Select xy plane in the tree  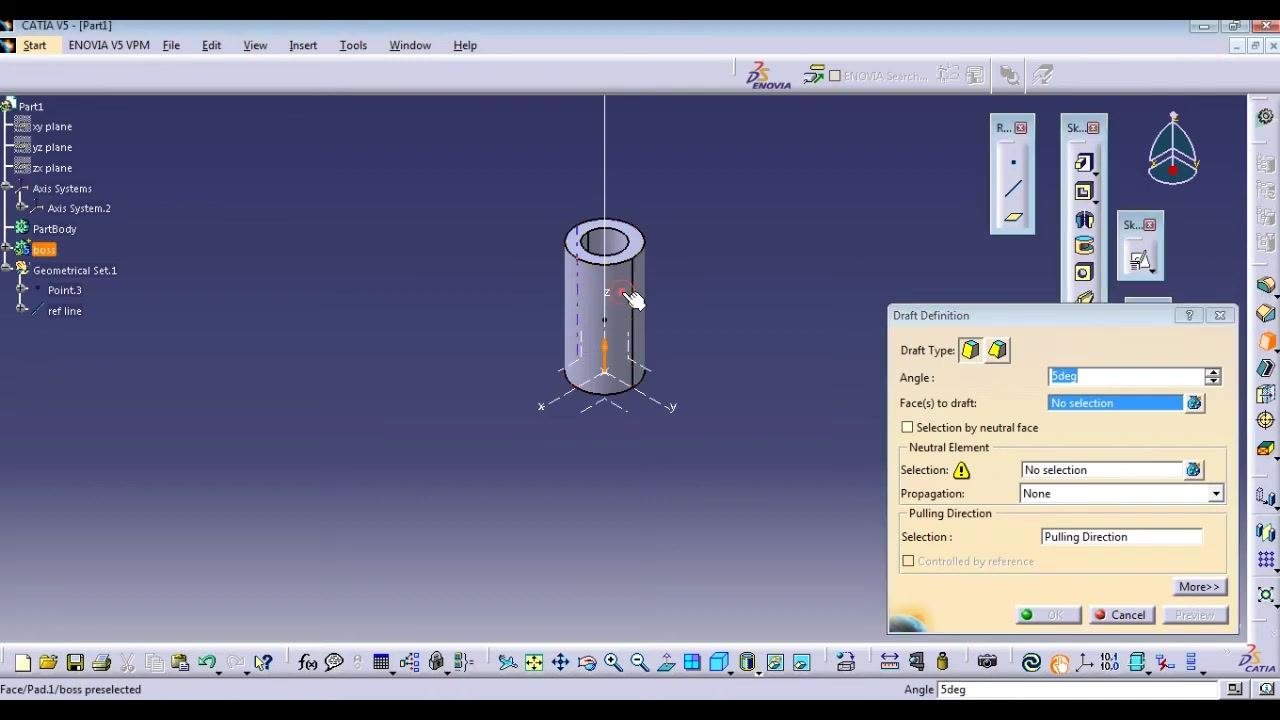52,127
